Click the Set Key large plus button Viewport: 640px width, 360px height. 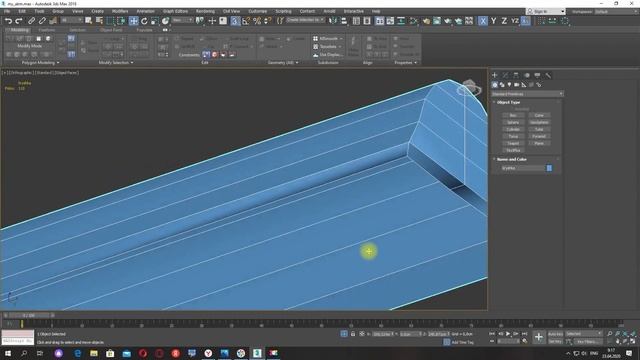(539, 337)
